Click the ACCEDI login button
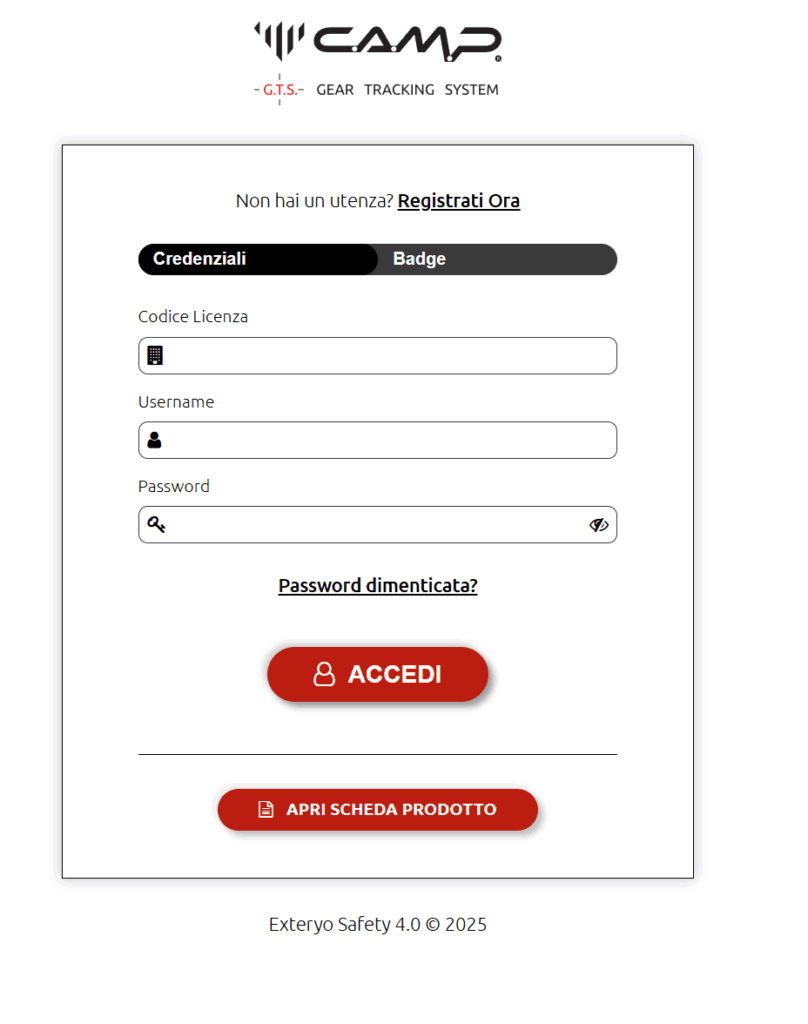 tap(378, 674)
